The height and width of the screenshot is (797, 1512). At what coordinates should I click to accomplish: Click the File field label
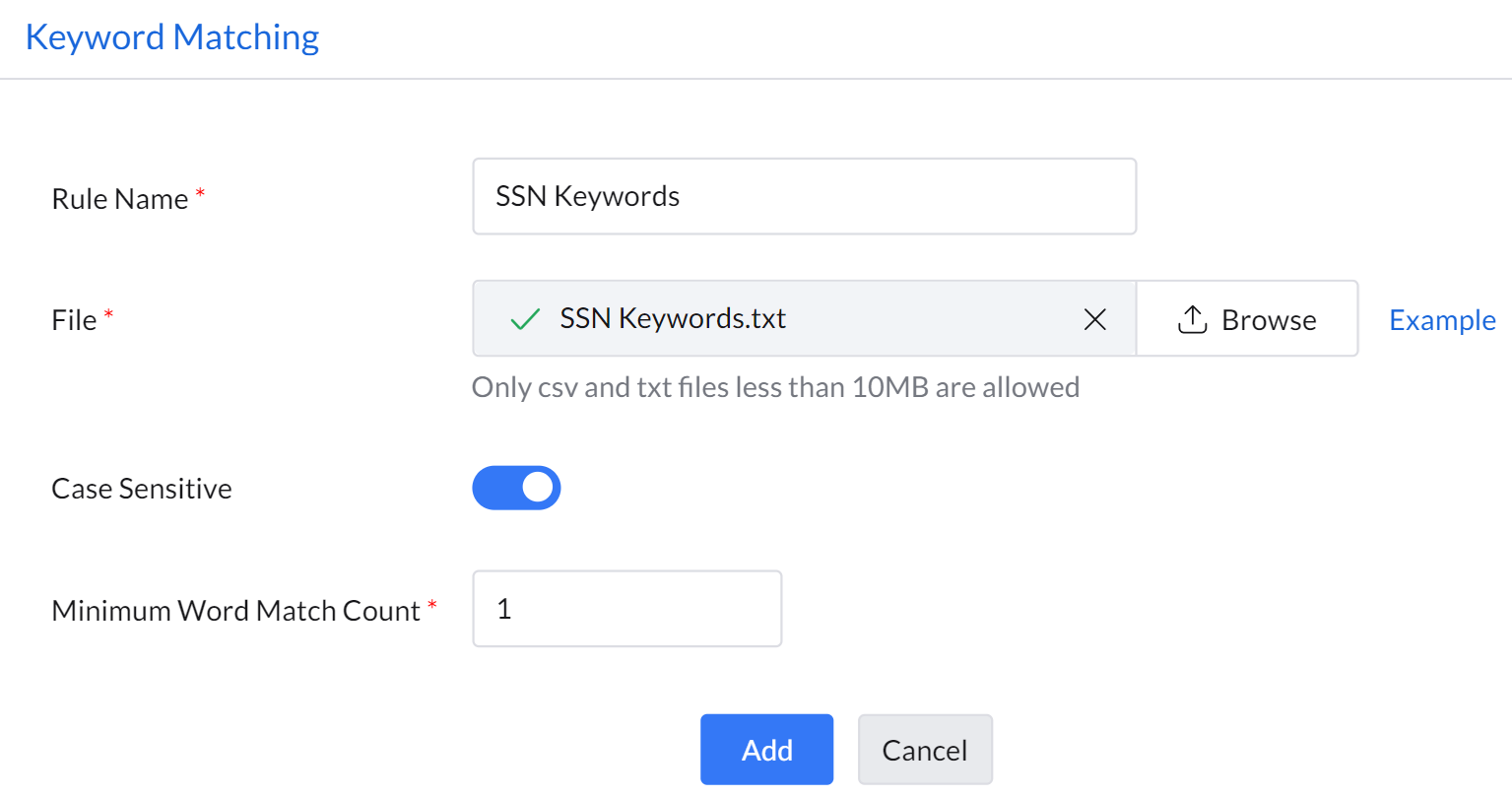(x=74, y=320)
